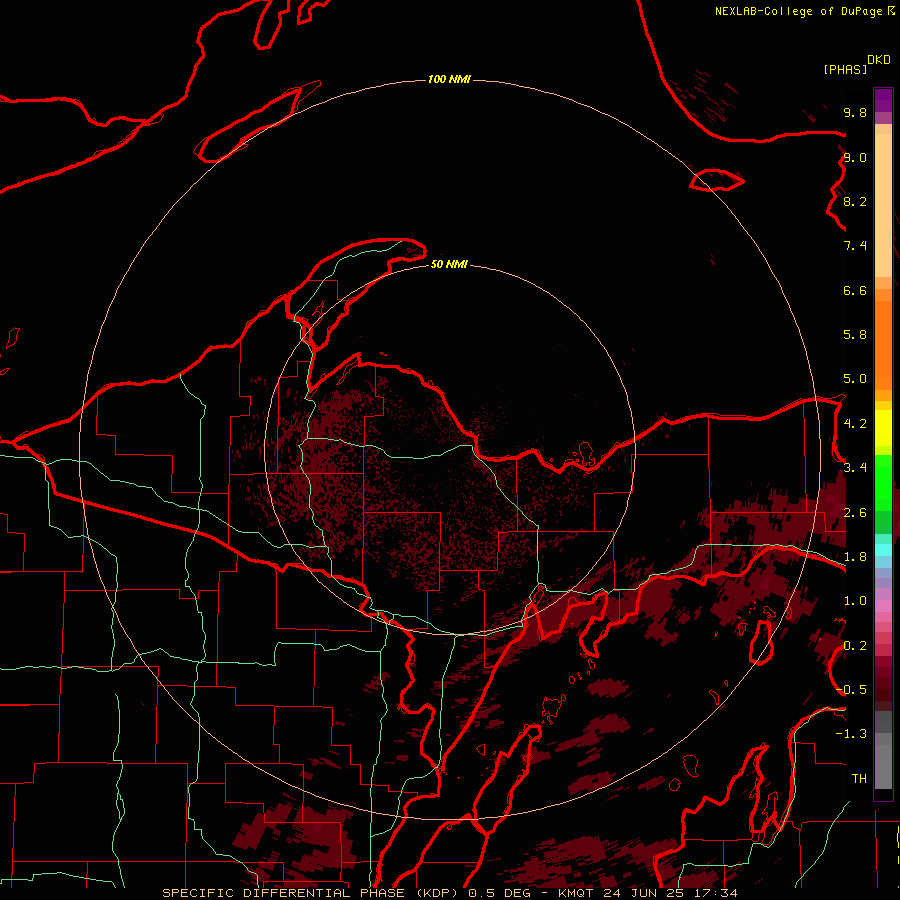Click the 3.4 scale value
This screenshot has width=900, height=900.
(855, 468)
